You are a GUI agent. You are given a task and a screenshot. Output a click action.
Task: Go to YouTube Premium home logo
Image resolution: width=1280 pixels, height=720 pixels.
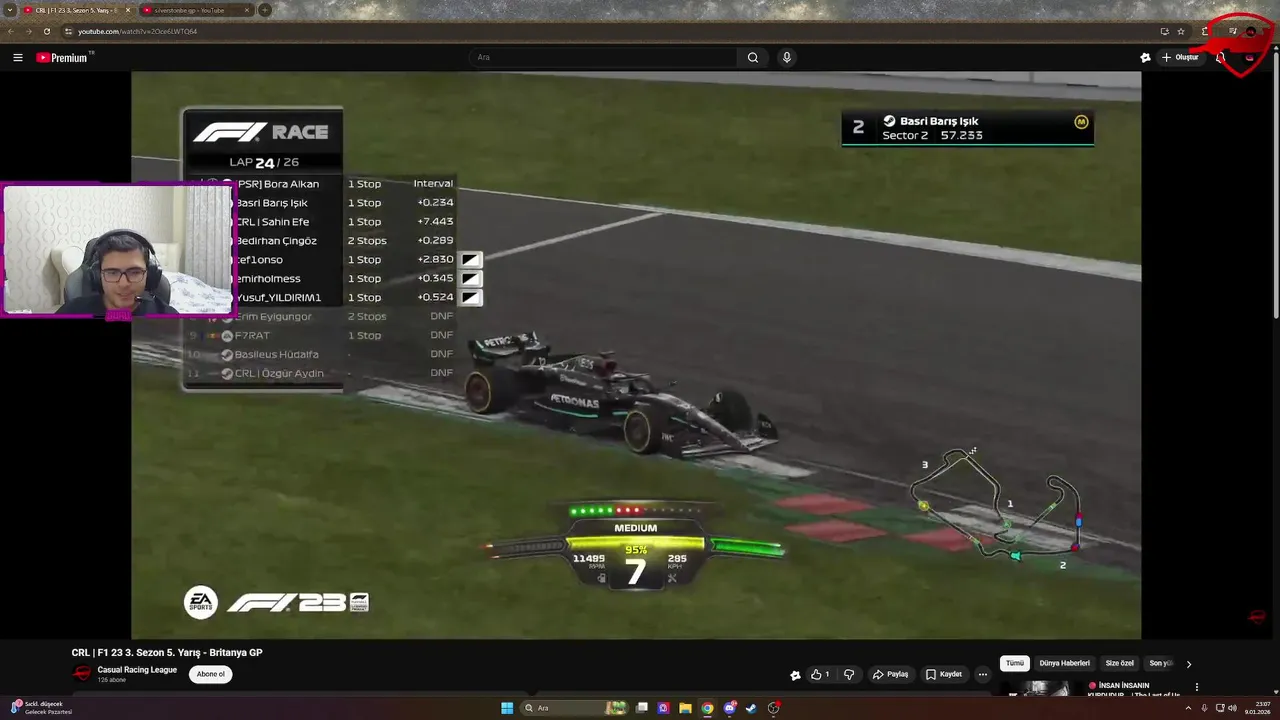tap(63, 57)
